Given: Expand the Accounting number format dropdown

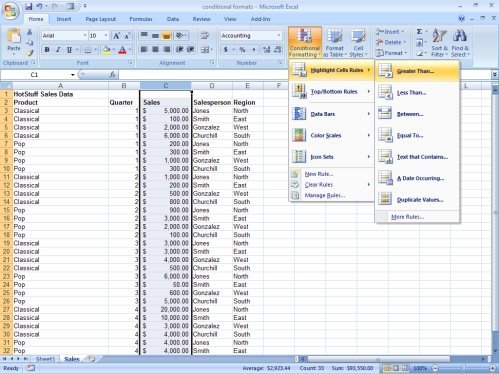Looking at the screenshot, I should [279, 35].
